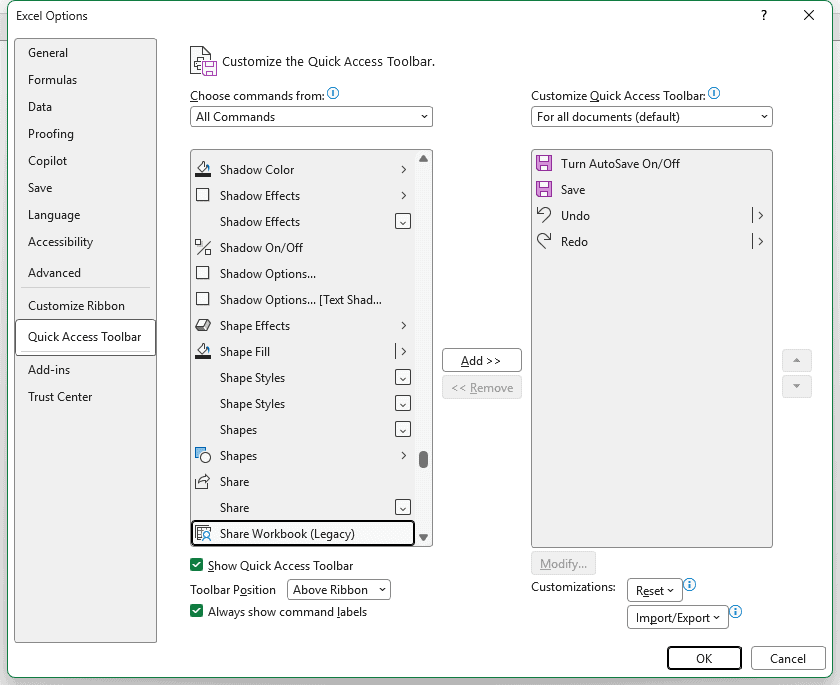Click the commands list scrollbar thumb
Image resolution: width=840 pixels, height=685 pixels.
[423, 459]
